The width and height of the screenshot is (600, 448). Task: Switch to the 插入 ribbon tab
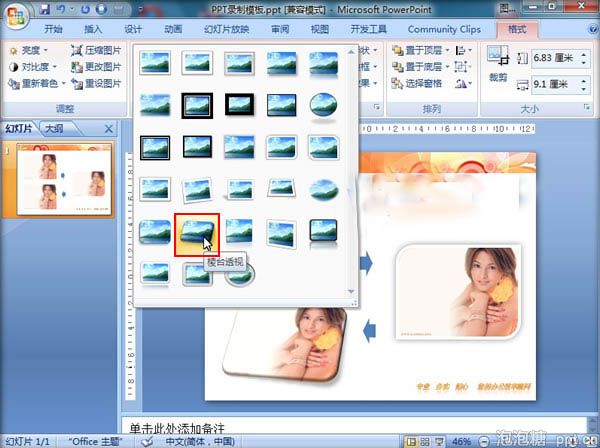(x=93, y=29)
